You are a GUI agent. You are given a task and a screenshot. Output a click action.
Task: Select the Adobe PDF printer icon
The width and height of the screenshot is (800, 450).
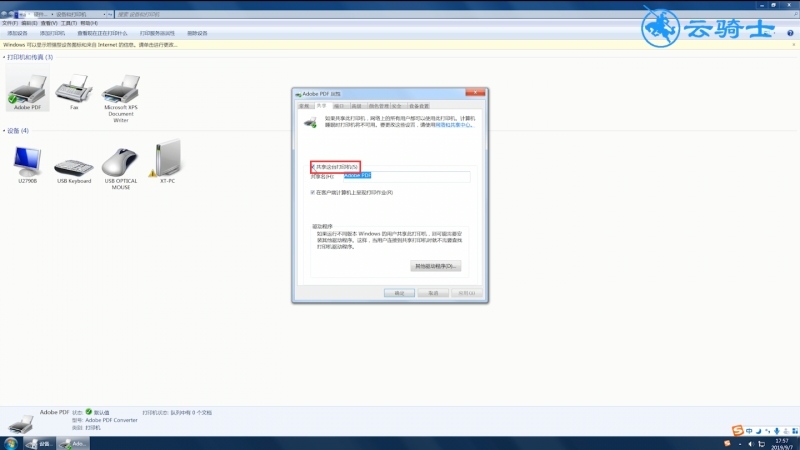pyautogui.click(x=27, y=90)
